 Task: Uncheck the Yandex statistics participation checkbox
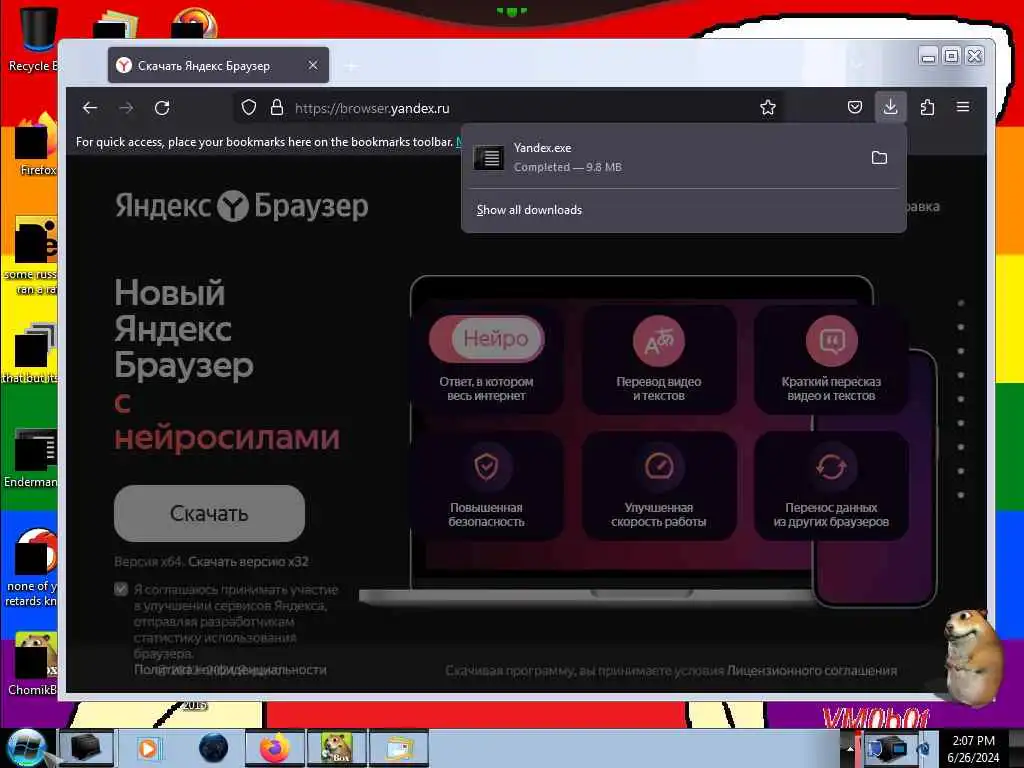(x=121, y=589)
